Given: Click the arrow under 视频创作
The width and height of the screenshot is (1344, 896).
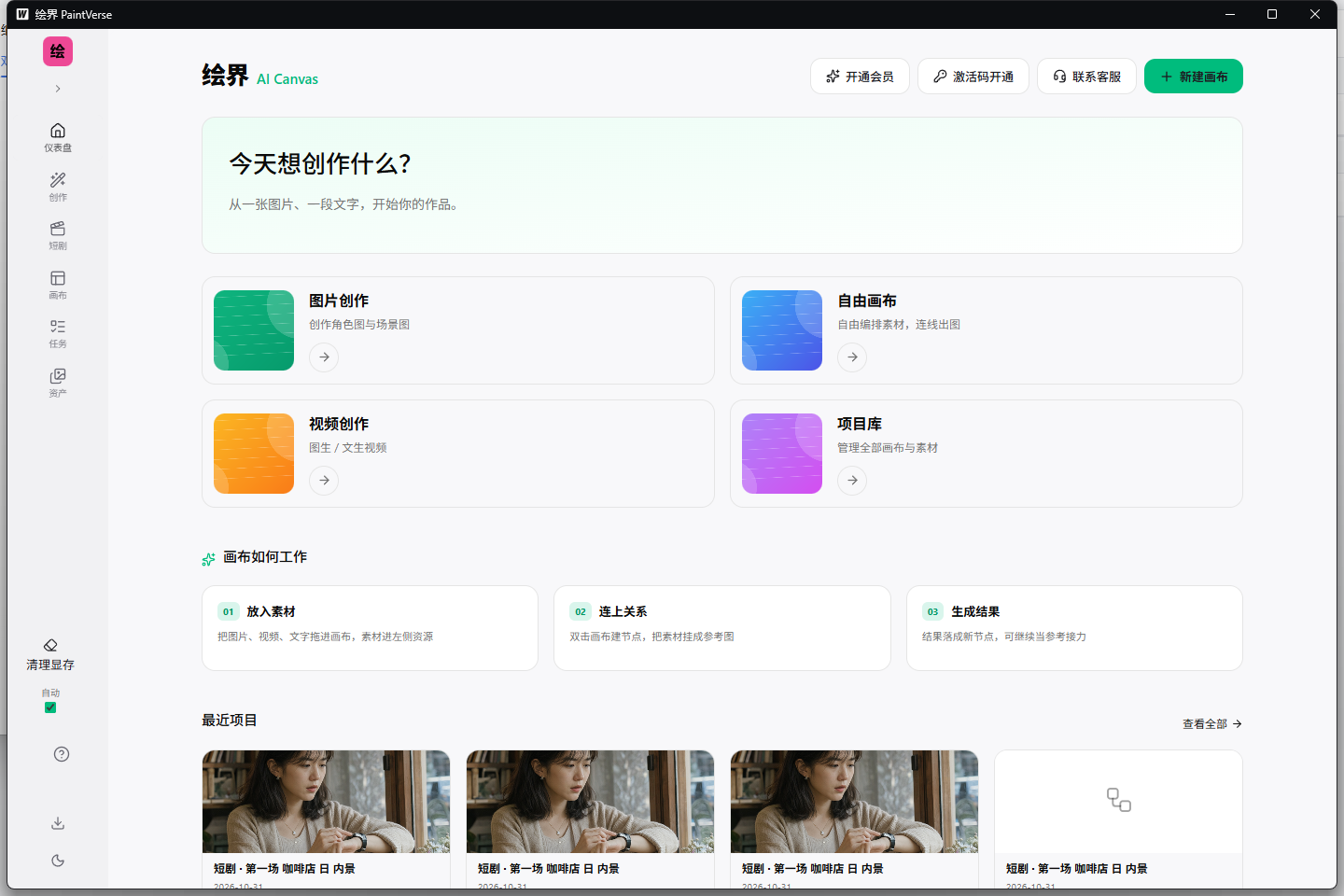Looking at the screenshot, I should [324, 481].
